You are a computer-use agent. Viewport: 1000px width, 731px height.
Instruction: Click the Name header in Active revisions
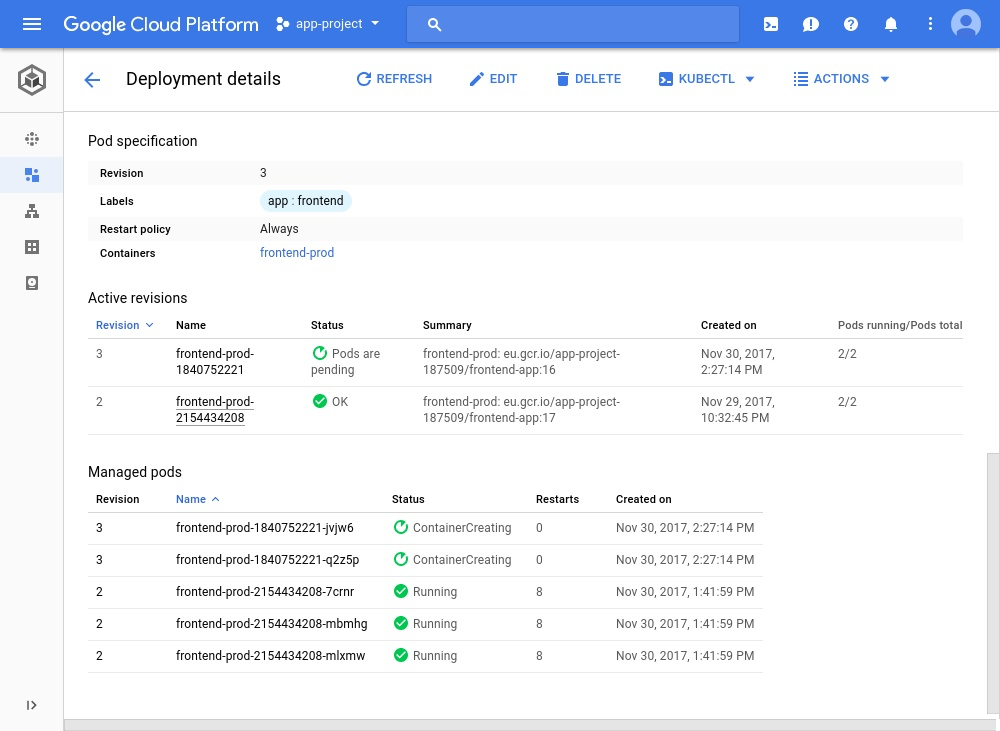pyautogui.click(x=191, y=325)
